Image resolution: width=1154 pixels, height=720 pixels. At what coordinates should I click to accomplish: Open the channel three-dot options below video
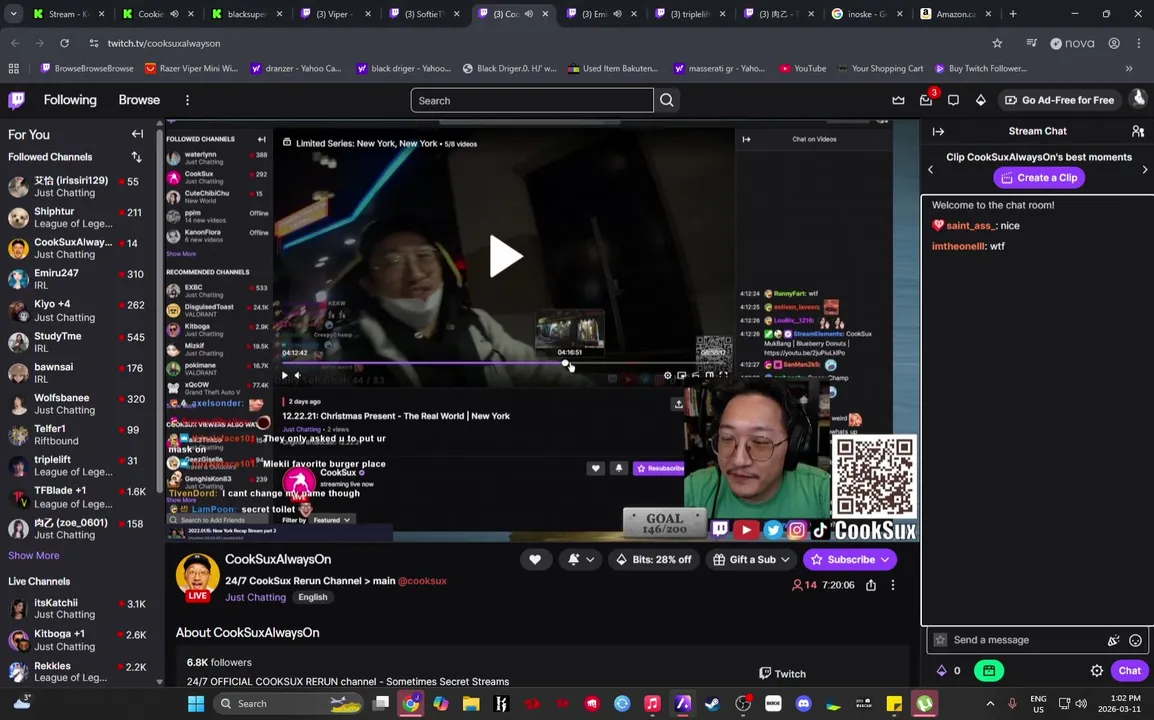893,585
